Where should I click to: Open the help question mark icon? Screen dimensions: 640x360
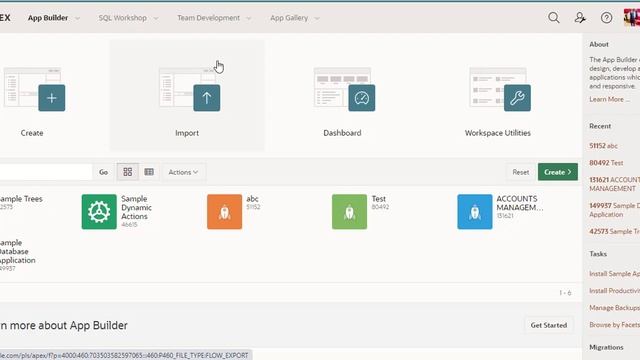click(x=606, y=18)
